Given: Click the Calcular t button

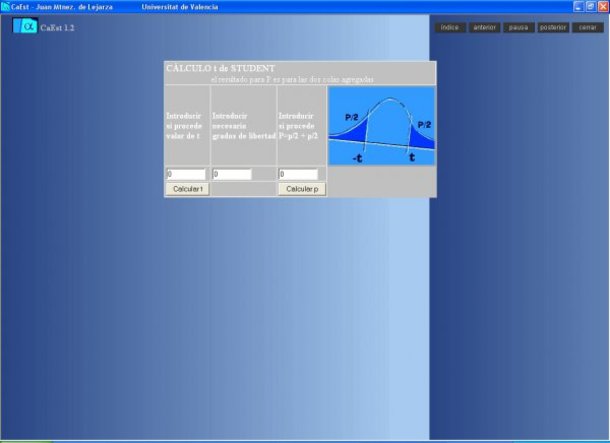Looking at the screenshot, I should point(187,188).
